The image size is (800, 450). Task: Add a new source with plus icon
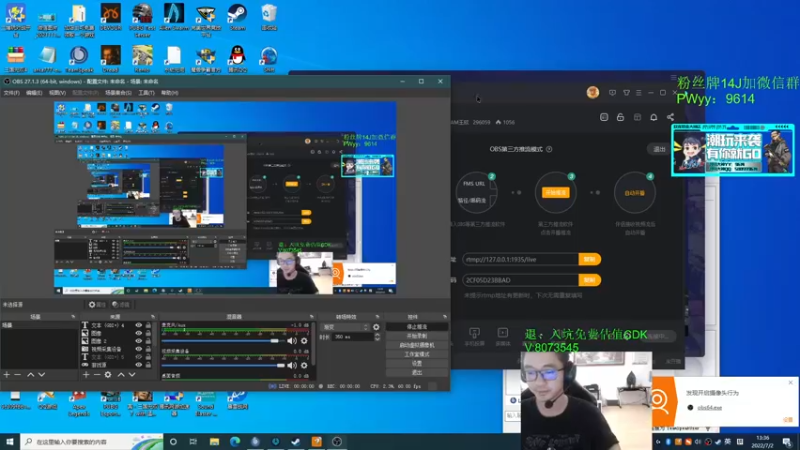tap(86, 374)
